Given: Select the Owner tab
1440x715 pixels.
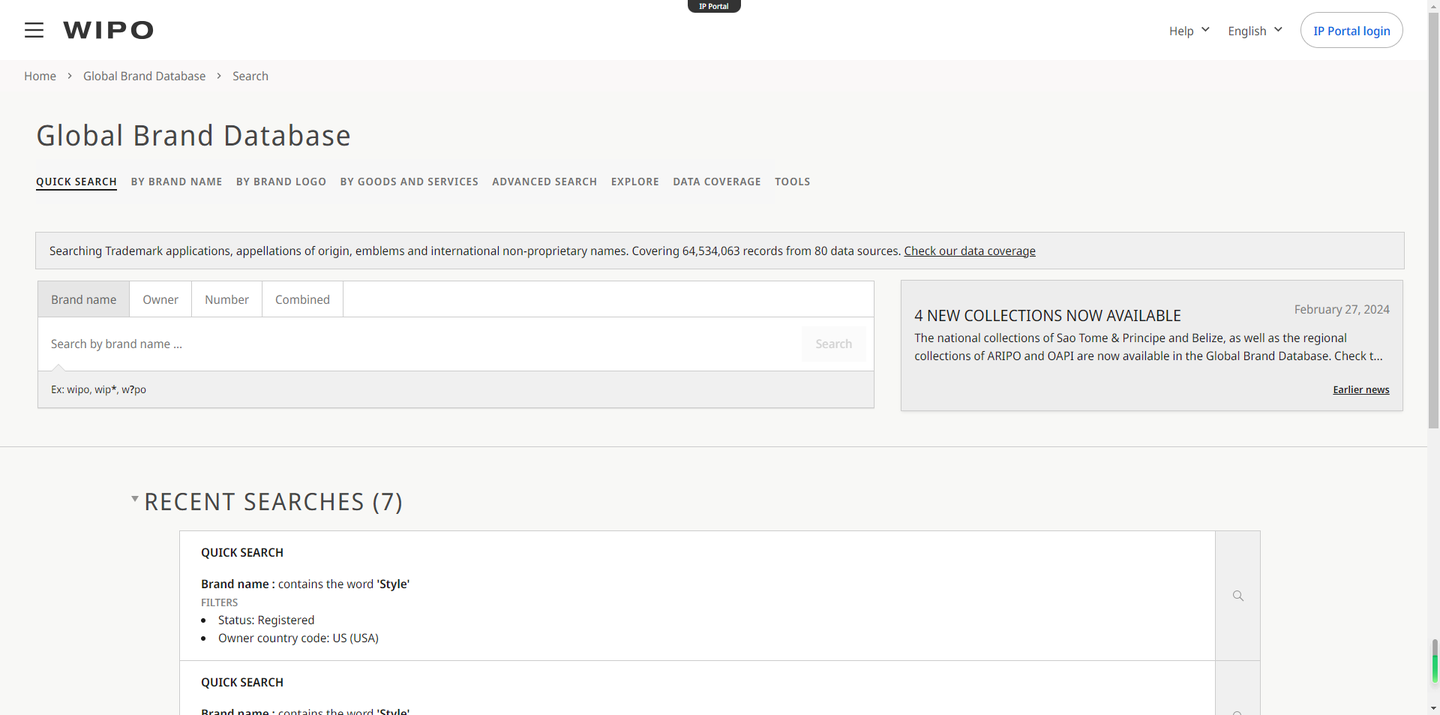Looking at the screenshot, I should point(160,299).
